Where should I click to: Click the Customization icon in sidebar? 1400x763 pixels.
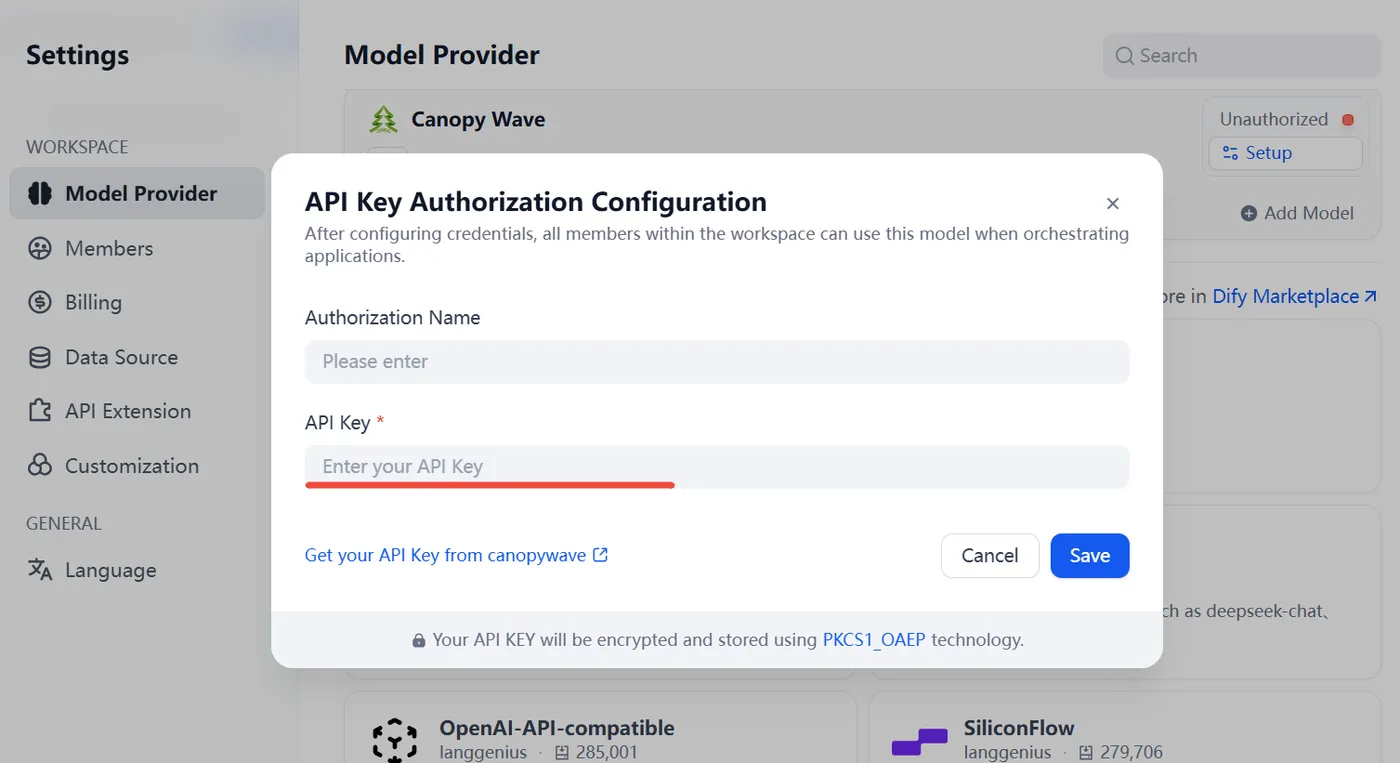[40, 466]
